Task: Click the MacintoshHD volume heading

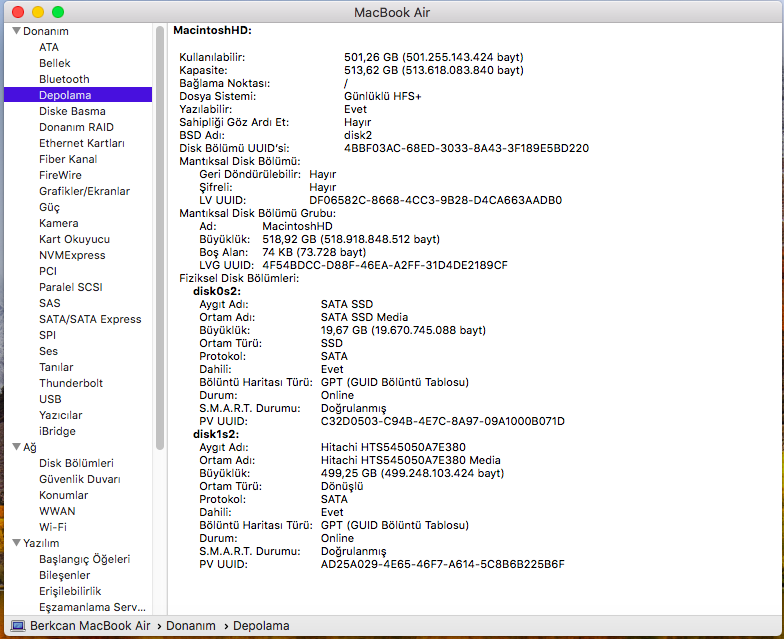Action: 212,31
